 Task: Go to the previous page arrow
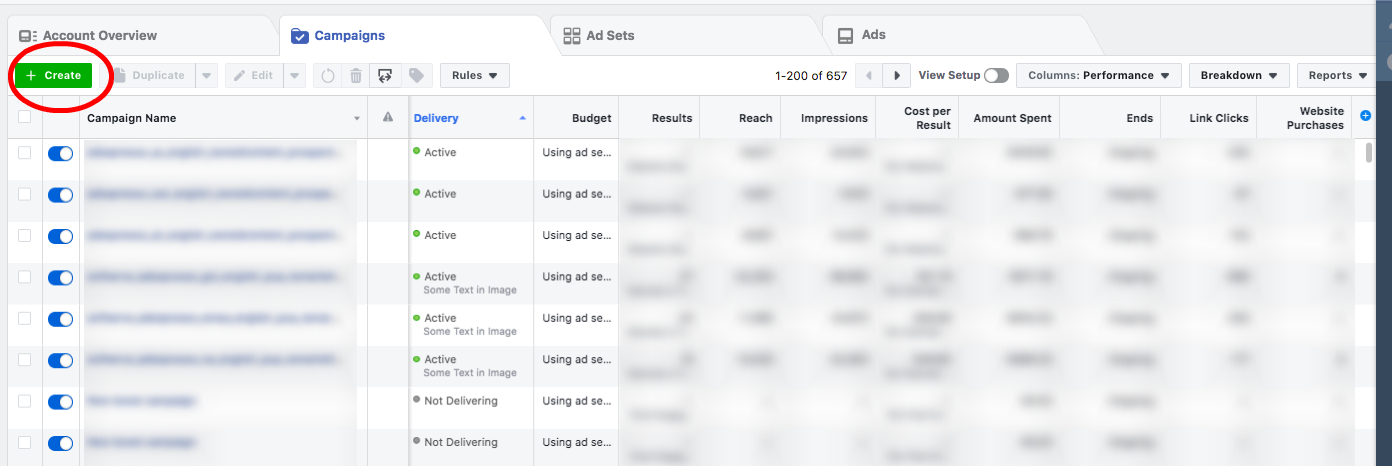pos(869,75)
